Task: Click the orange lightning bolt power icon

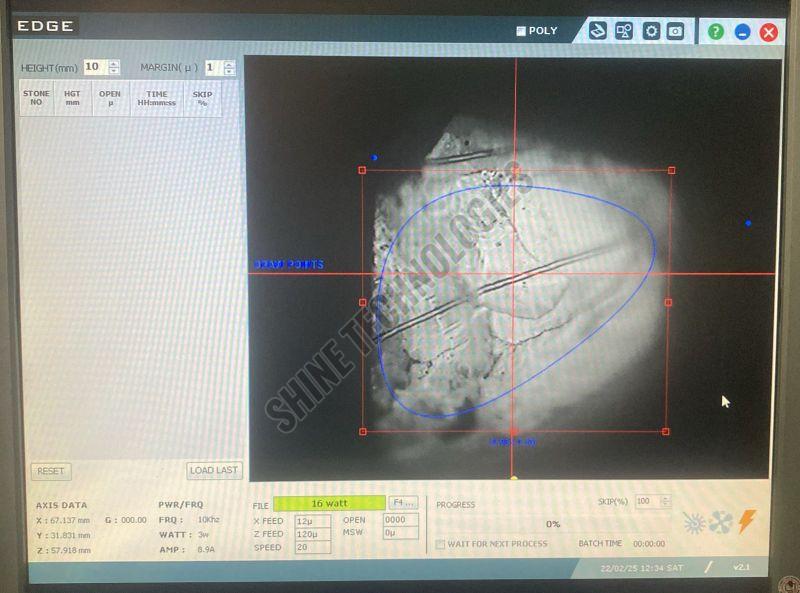Action: 746,521
